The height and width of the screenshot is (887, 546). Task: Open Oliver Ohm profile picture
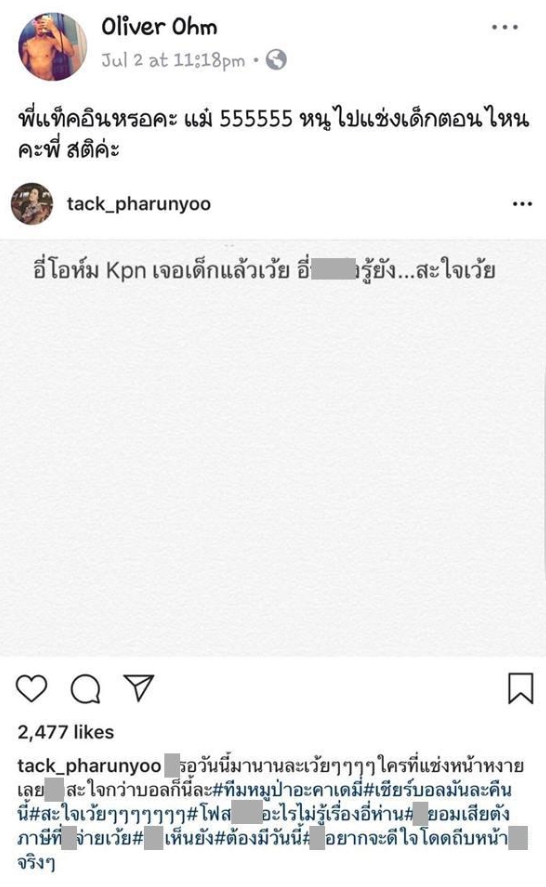53,46
